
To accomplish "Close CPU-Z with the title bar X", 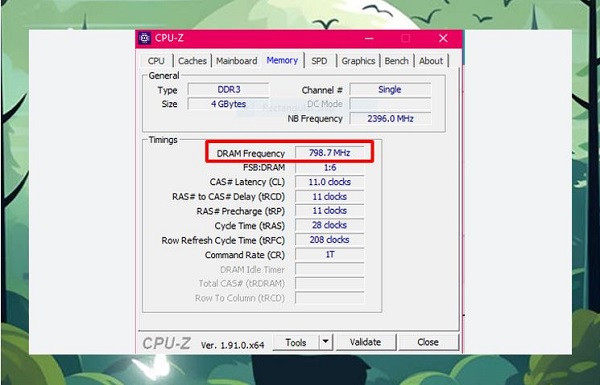I will click(x=443, y=38).
